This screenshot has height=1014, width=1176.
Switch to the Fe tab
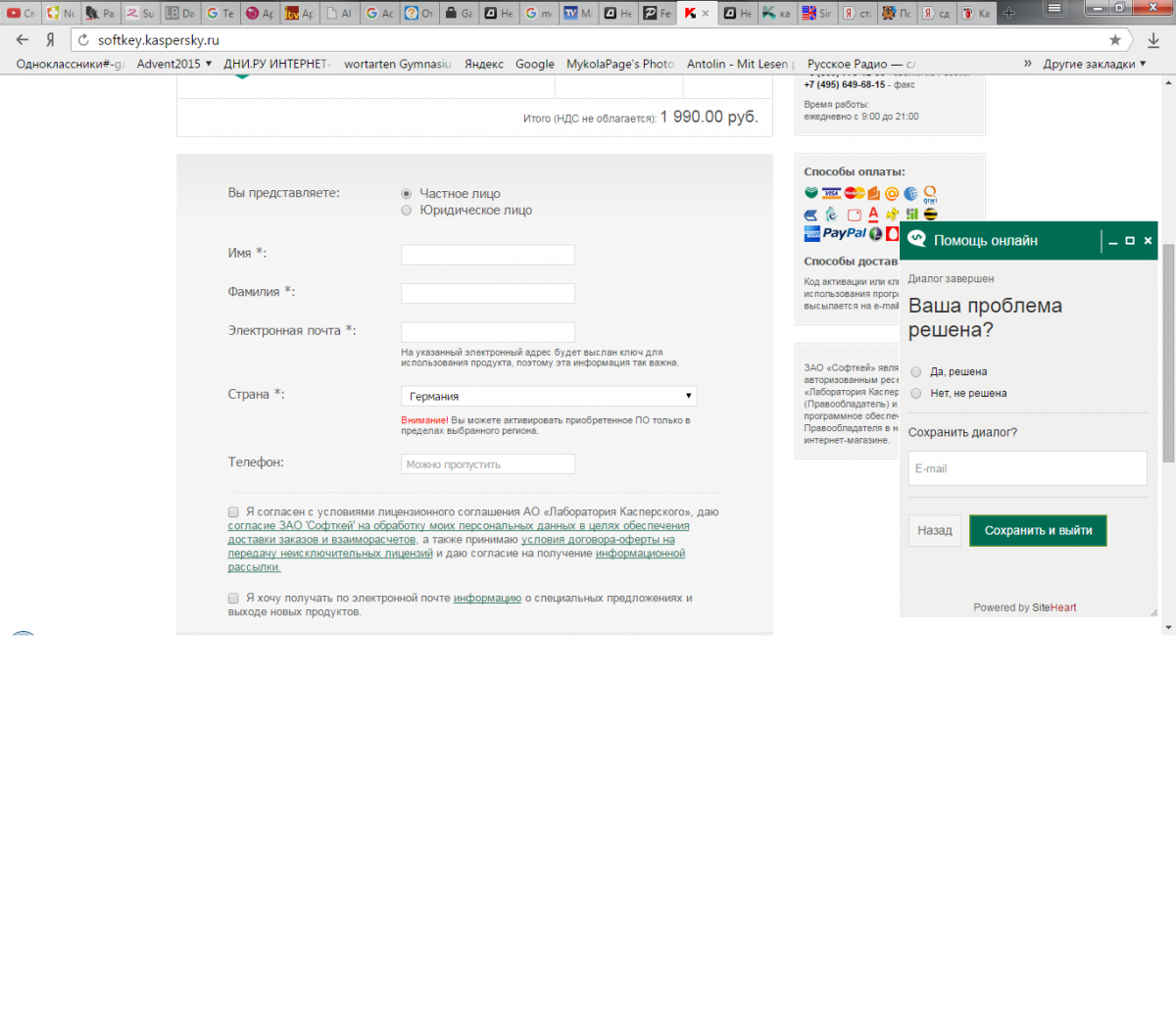click(x=657, y=13)
